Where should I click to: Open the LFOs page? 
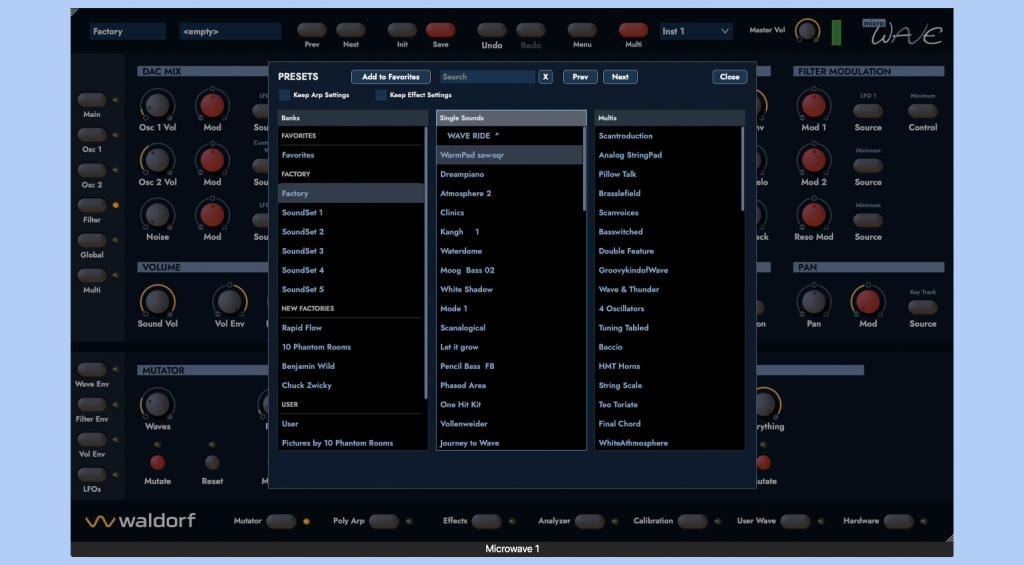(x=91, y=474)
